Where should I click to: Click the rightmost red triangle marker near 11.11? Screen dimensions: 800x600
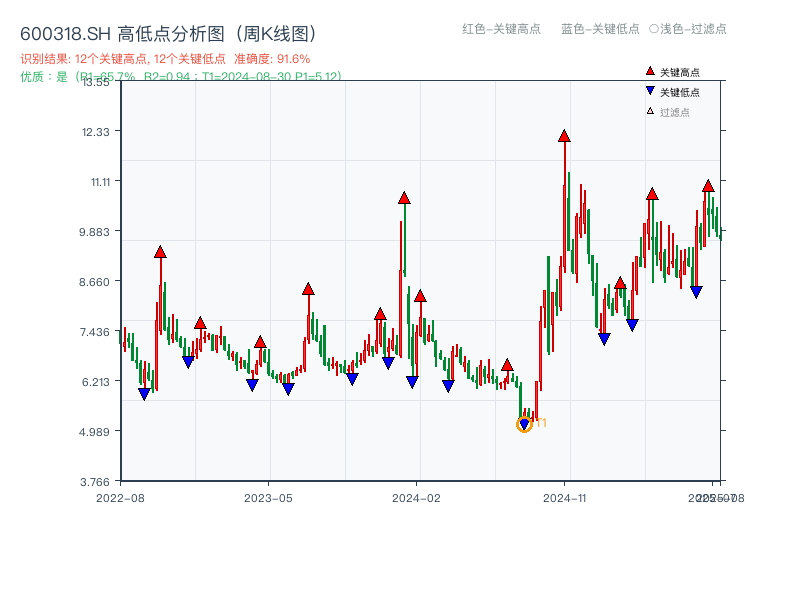[x=707, y=185]
